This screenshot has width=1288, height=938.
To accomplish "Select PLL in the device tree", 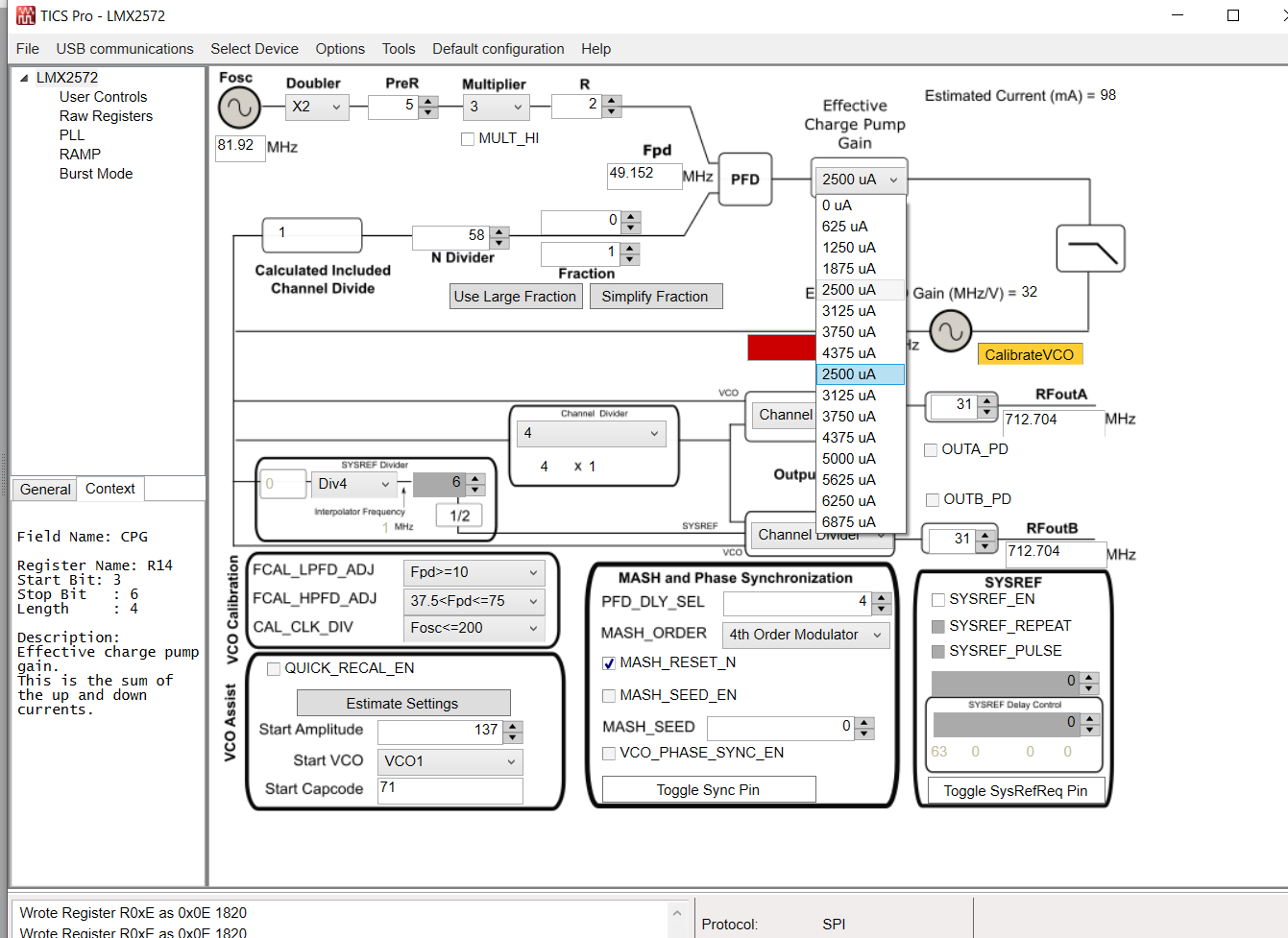I will coord(72,135).
